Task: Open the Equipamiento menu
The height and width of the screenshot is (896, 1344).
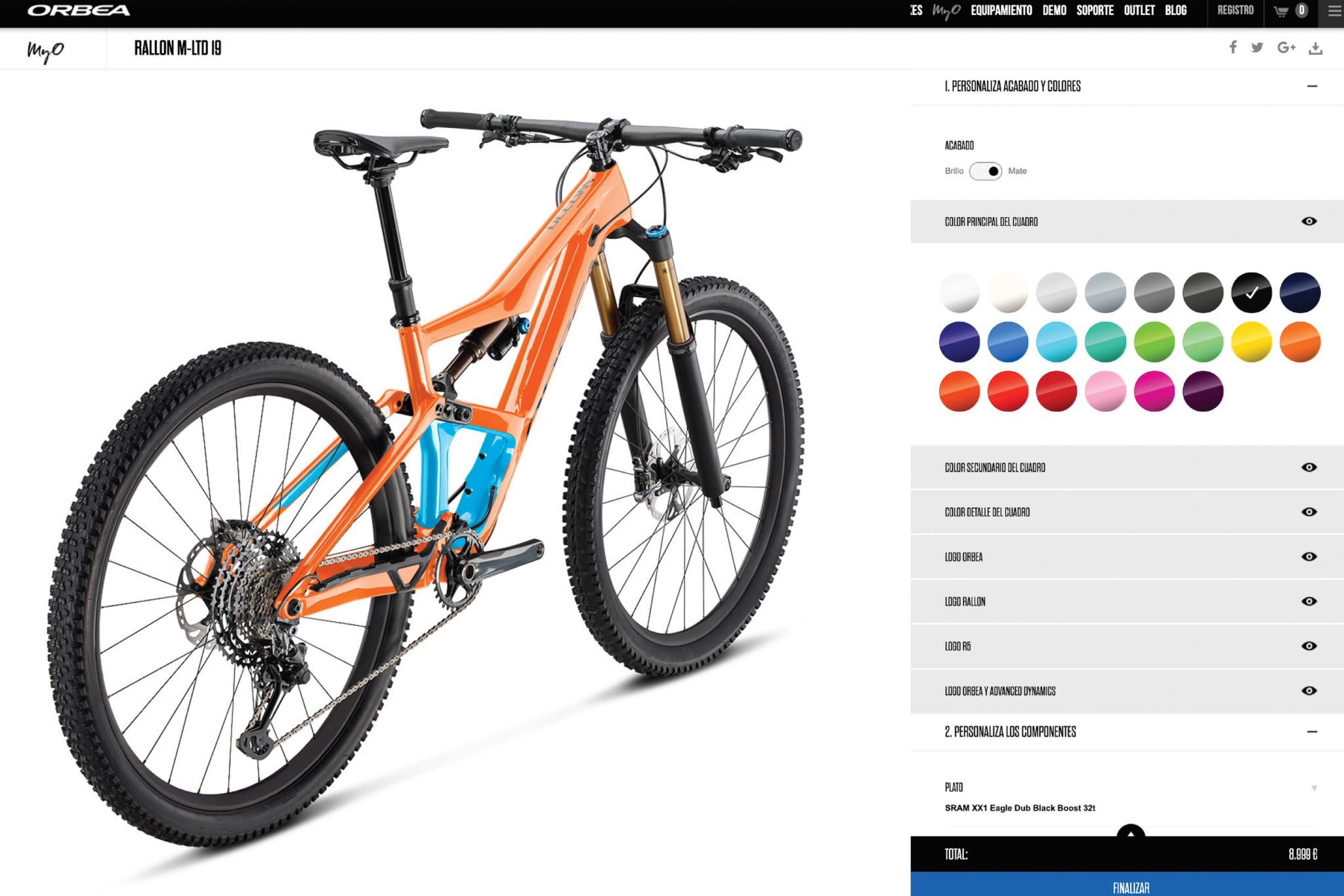Action: [1001, 10]
